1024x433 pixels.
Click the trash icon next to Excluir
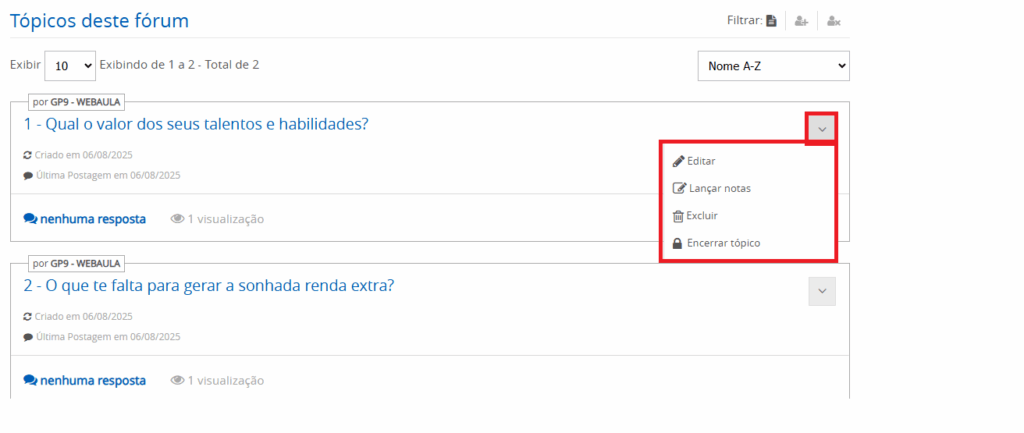coord(678,216)
